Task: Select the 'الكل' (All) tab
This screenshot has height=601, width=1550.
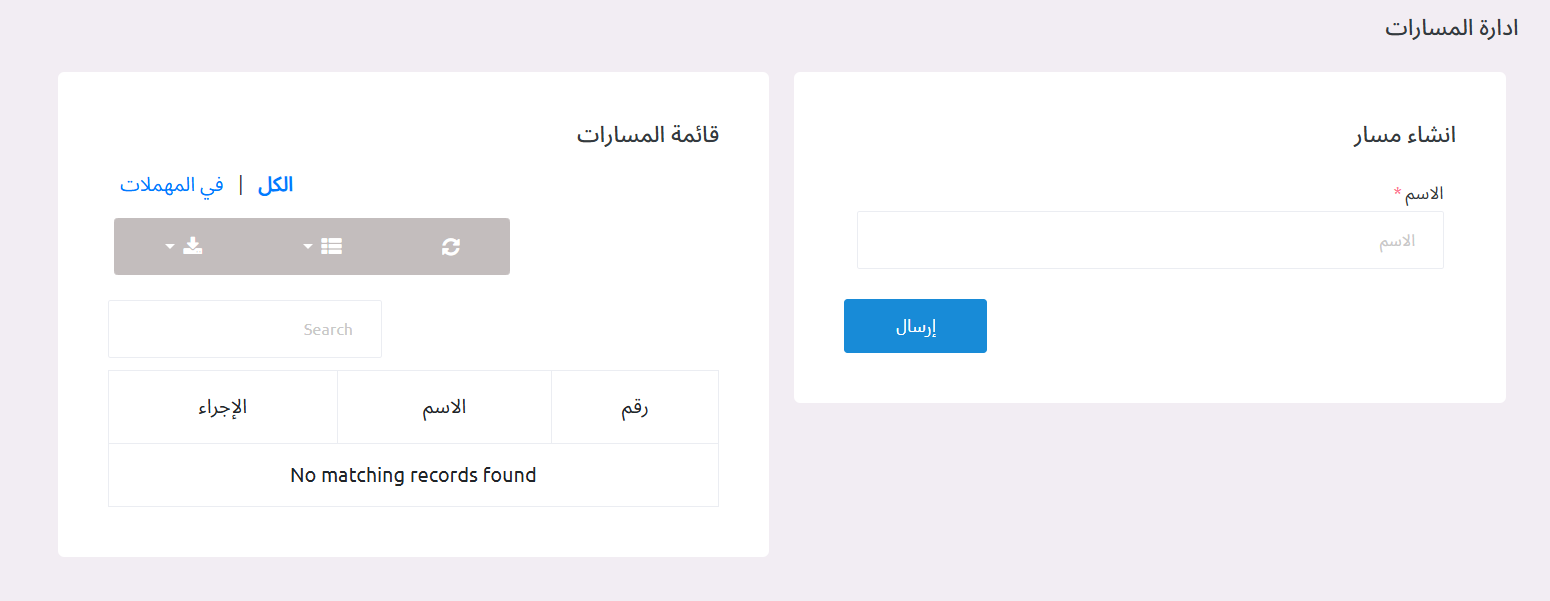Action: [274, 184]
